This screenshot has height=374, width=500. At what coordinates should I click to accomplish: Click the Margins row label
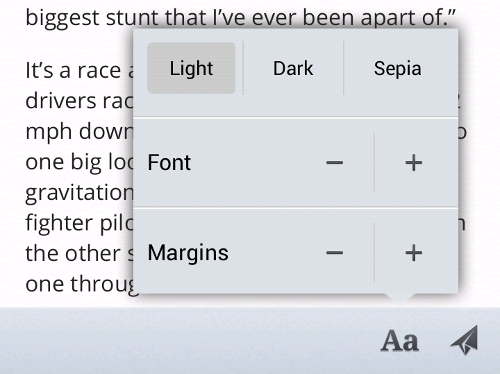(x=188, y=253)
